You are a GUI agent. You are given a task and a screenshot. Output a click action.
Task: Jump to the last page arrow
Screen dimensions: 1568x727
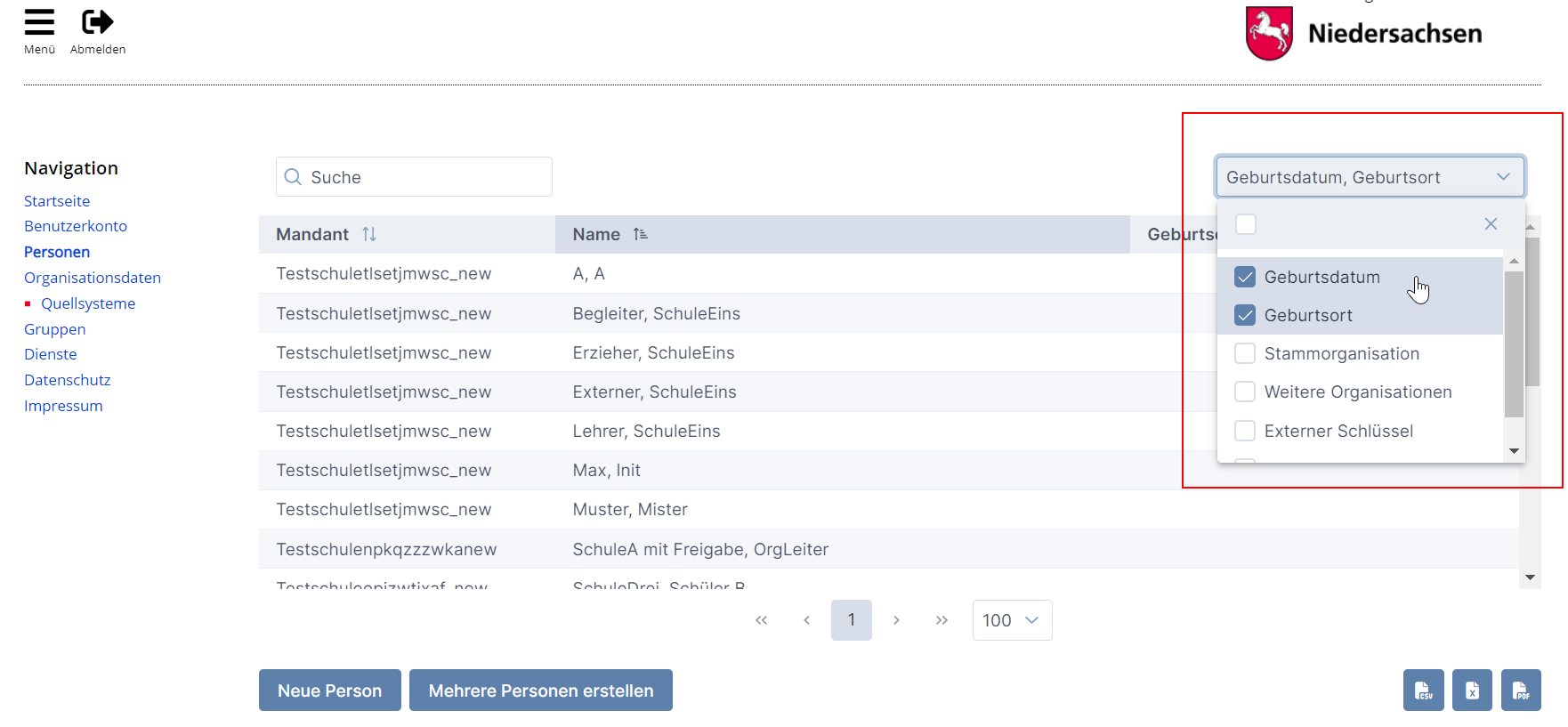click(x=942, y=620)
